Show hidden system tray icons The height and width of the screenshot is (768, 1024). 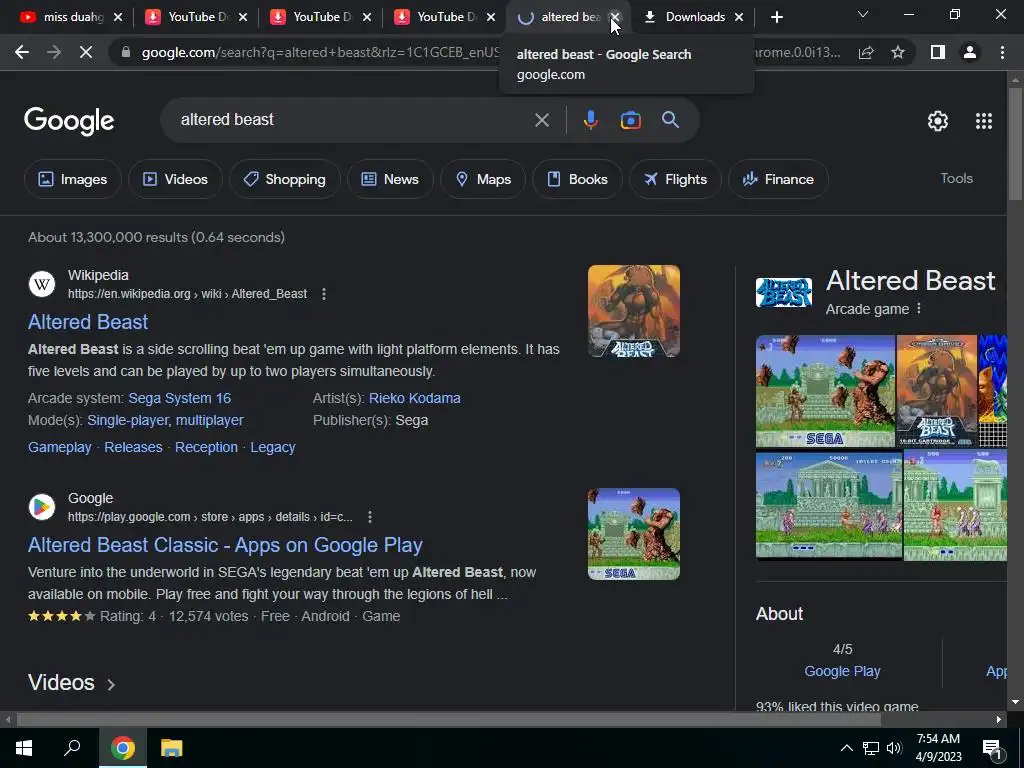pos(846,748)
